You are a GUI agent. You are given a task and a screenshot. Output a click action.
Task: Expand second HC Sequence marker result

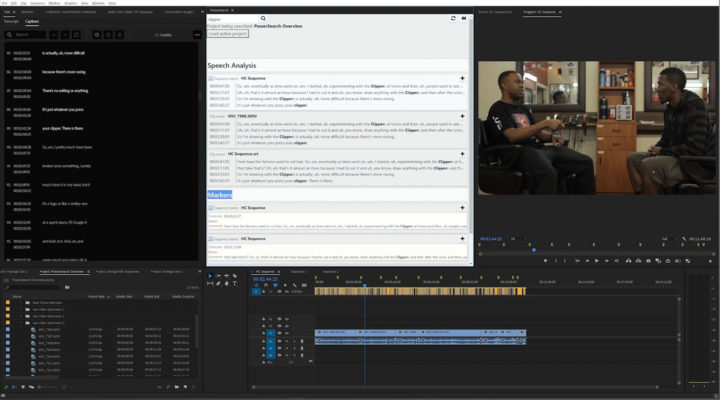tap(462, 239)
